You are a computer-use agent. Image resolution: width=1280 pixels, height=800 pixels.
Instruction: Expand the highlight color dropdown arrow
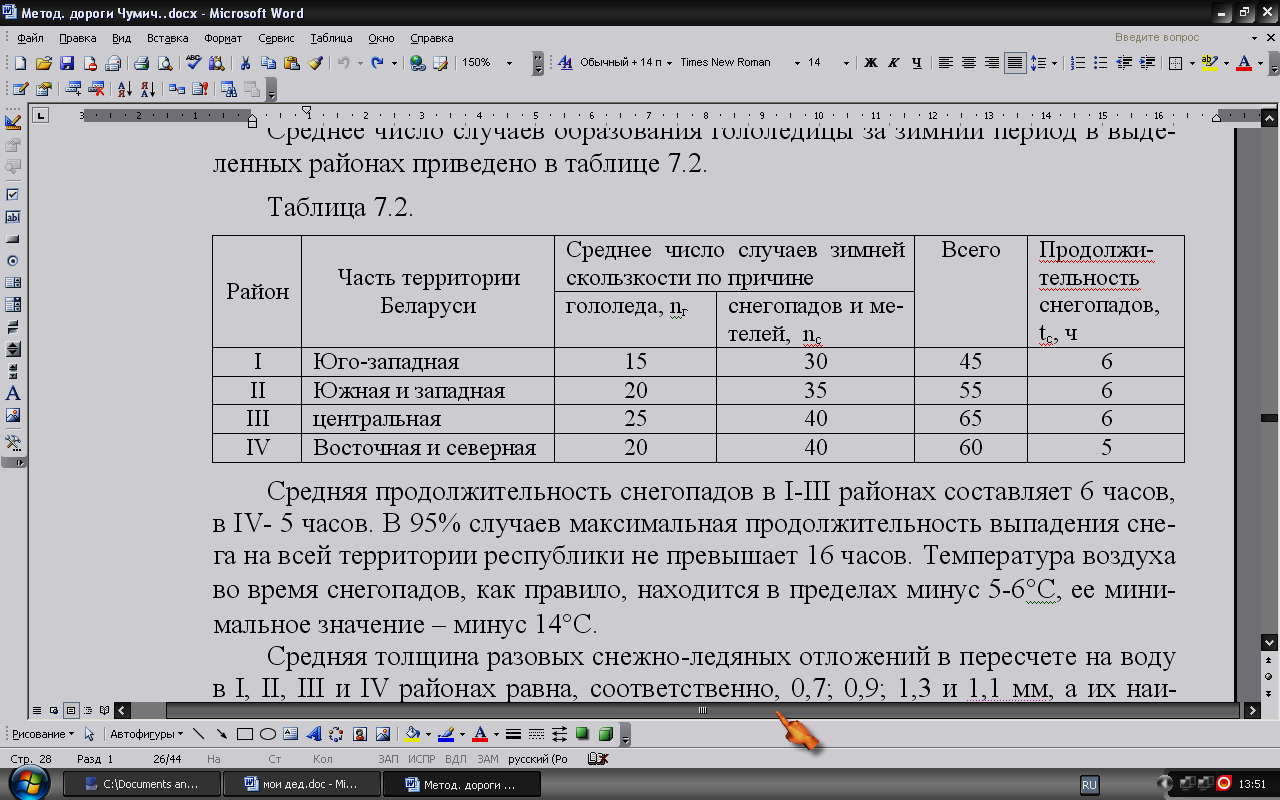point(1226,63)
